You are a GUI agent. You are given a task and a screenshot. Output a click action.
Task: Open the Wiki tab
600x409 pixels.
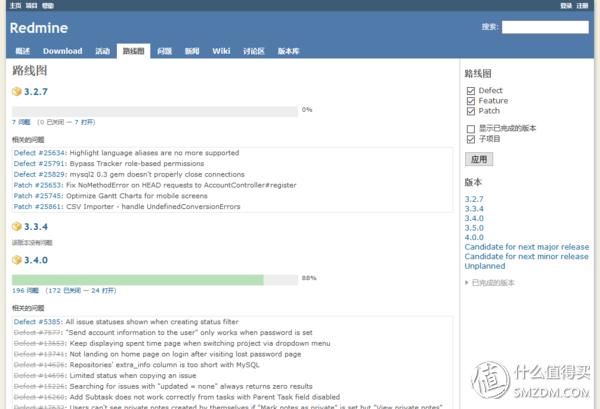pyautogui.click(x=221, y=51)
